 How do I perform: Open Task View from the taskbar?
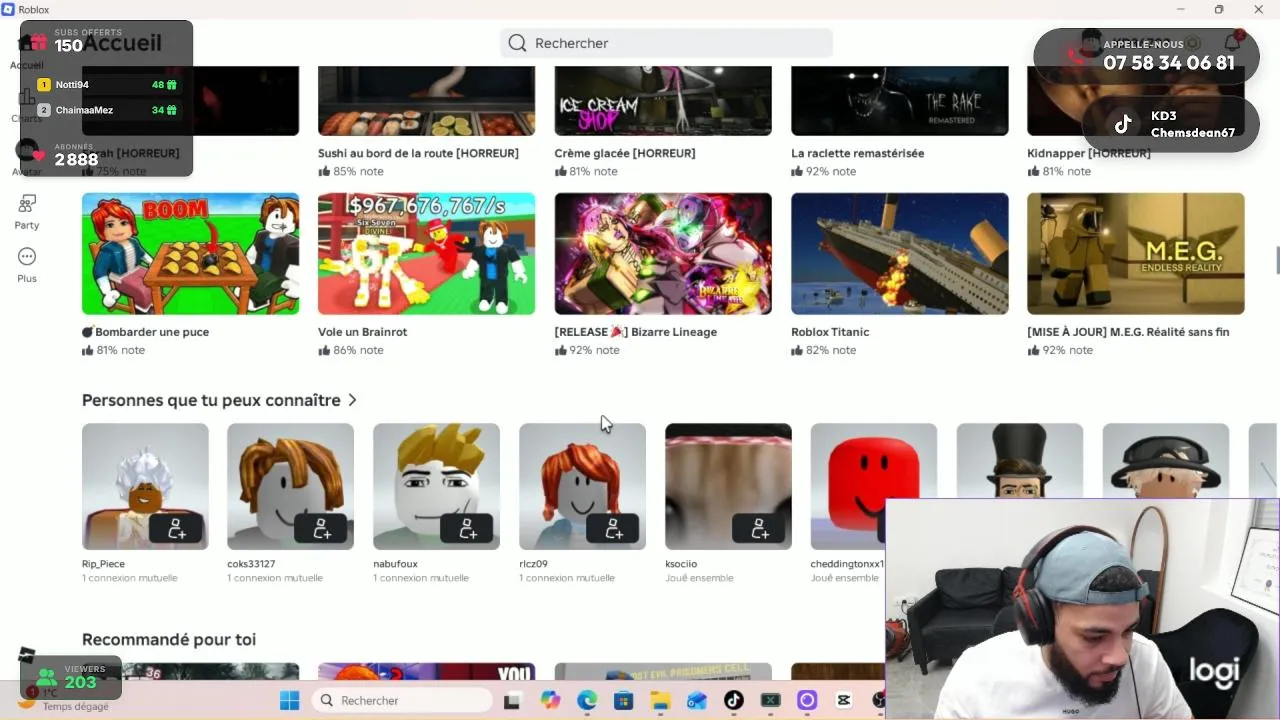(512, 700)
